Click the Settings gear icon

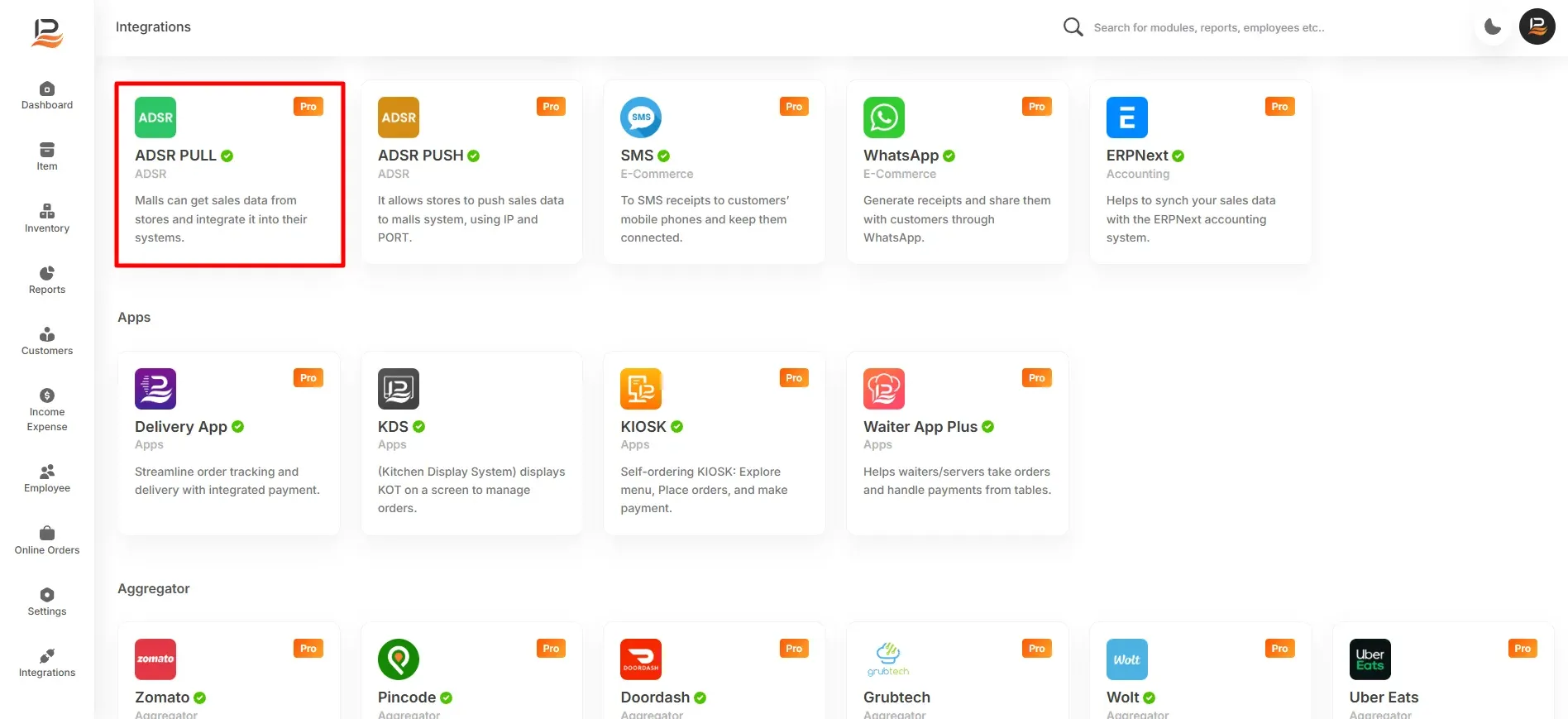[x=47, y=595]
